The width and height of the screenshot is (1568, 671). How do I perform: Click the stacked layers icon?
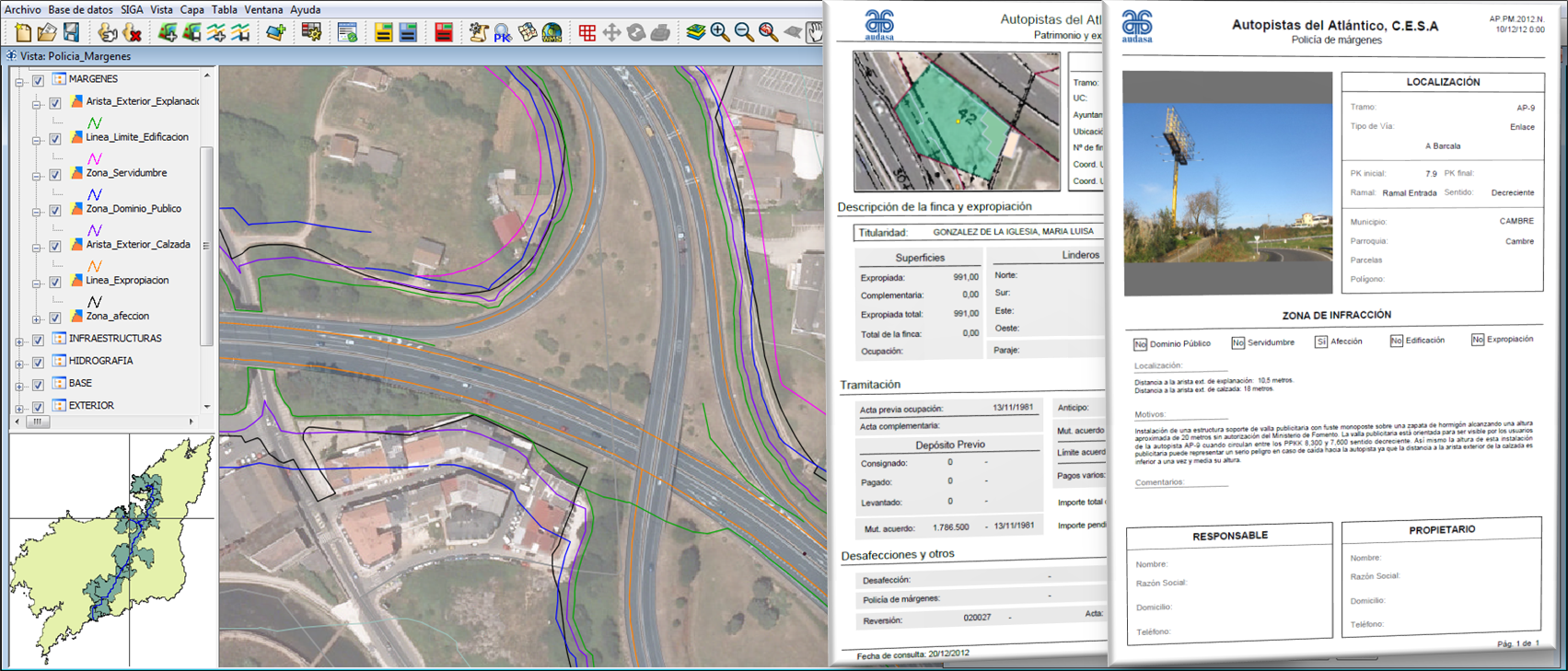tap(696, 33)
